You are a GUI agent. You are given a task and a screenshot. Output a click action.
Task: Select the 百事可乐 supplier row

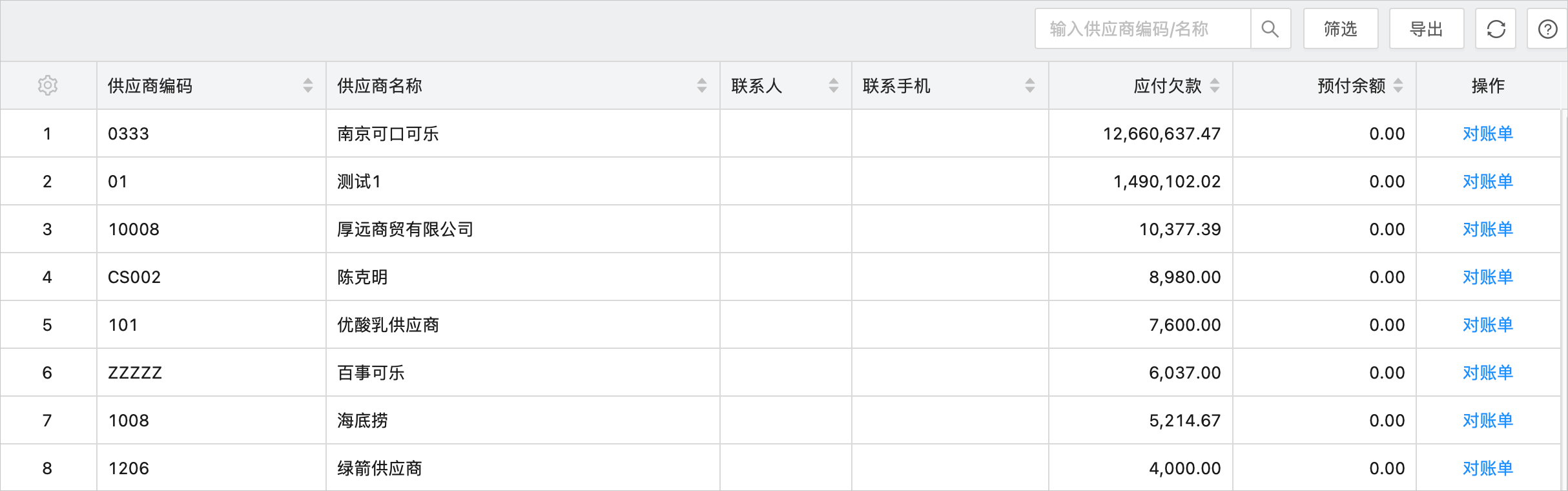(371, 373)
